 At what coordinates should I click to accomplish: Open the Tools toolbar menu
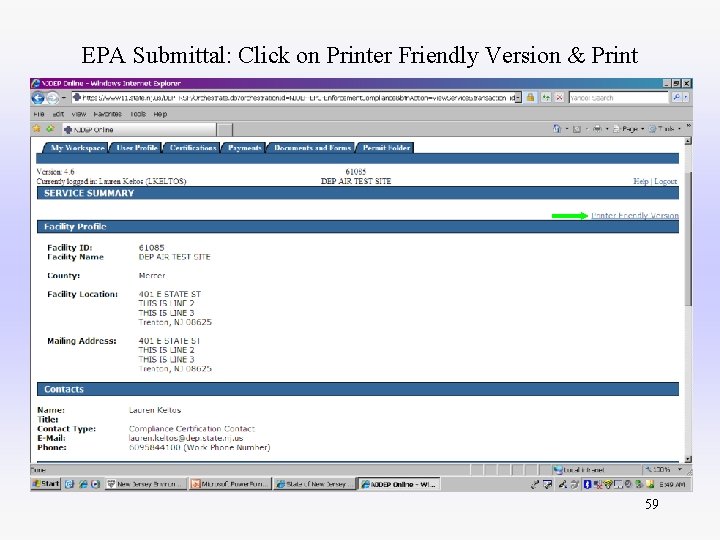(665, 129)
